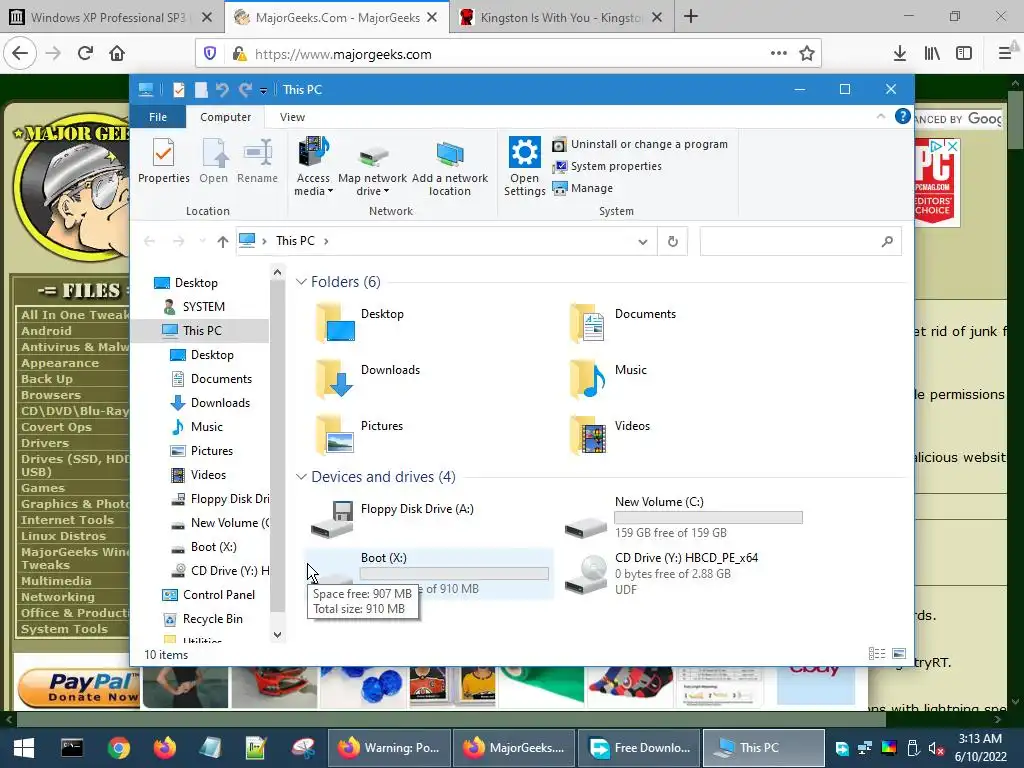Choose Add a network location
1024x768 pixels.
(449, 166)
